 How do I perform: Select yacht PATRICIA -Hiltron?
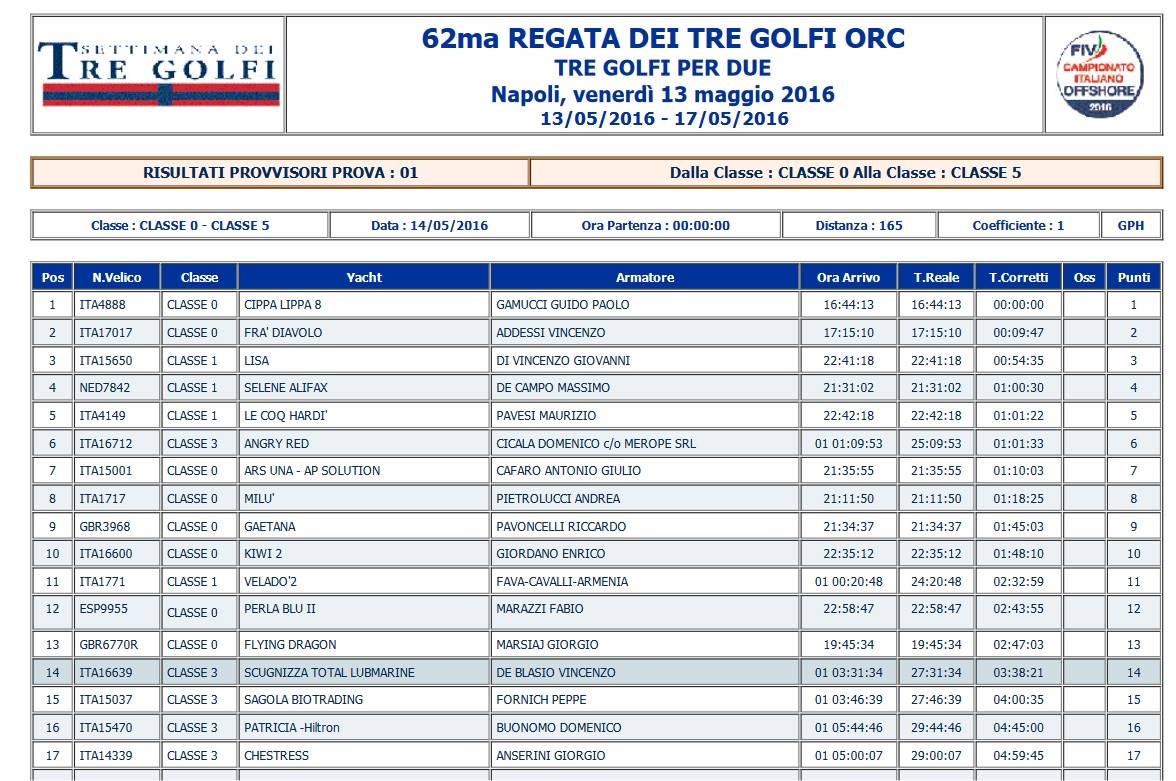pyautogui.click(x=292, y=728)
